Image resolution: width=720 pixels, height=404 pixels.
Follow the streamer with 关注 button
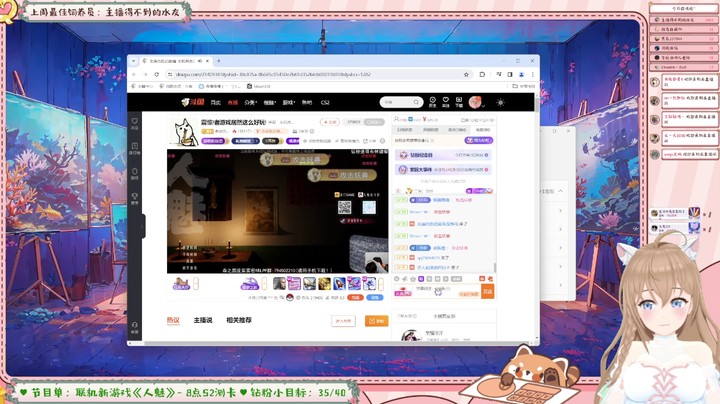tap(330, 122)
